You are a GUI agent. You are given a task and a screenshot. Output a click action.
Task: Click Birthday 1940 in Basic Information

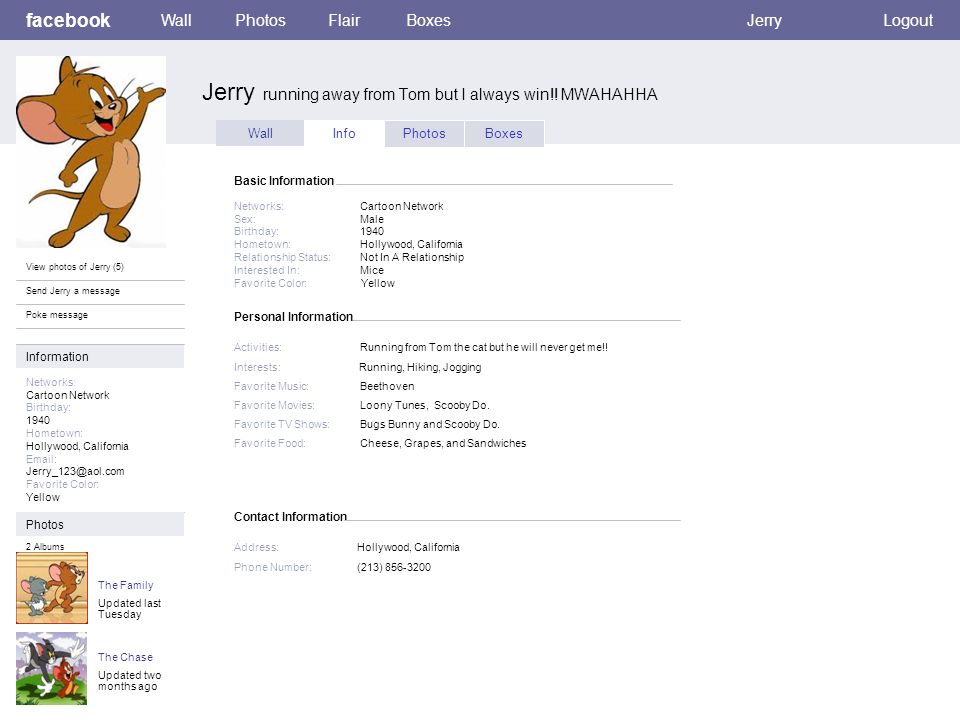pos(372,231)
